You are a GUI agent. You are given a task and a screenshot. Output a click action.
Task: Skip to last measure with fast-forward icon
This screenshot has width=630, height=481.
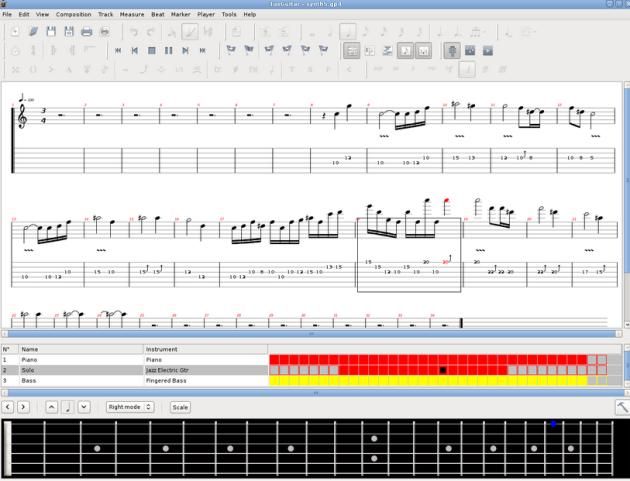coord(203,50)
